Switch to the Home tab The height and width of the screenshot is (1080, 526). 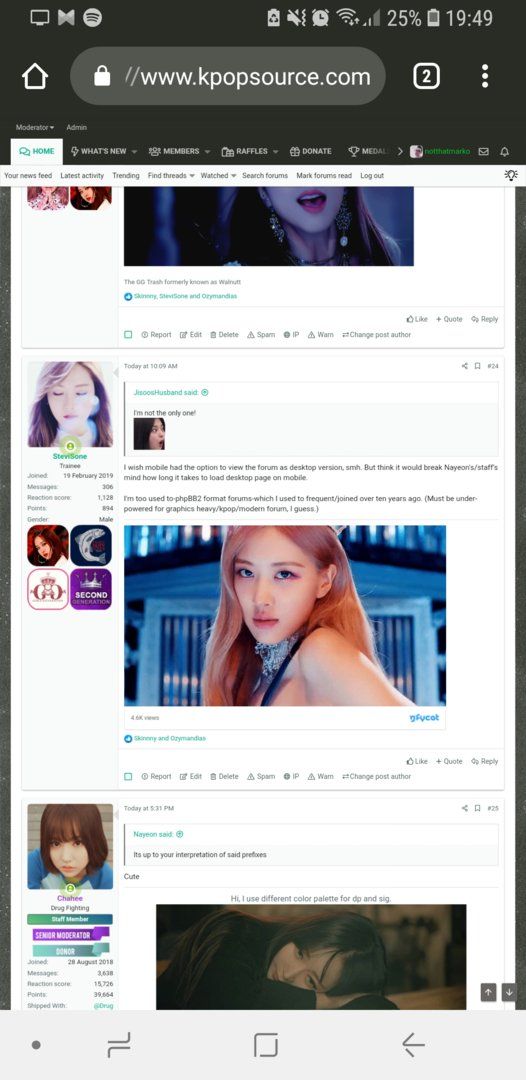tap(36, 152)
